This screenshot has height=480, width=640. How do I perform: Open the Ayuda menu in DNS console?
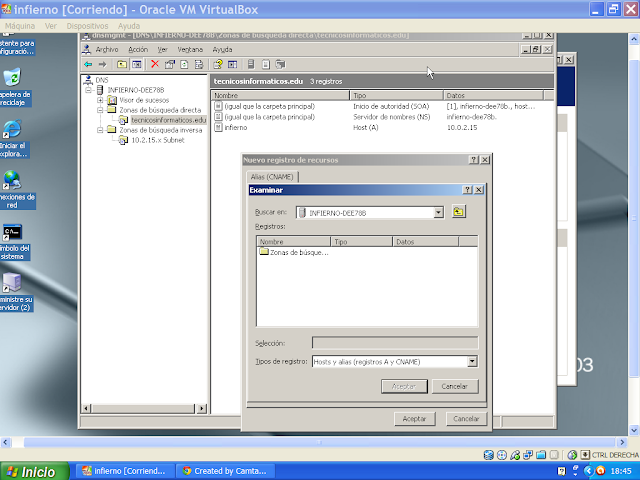[x=222, y=49]
